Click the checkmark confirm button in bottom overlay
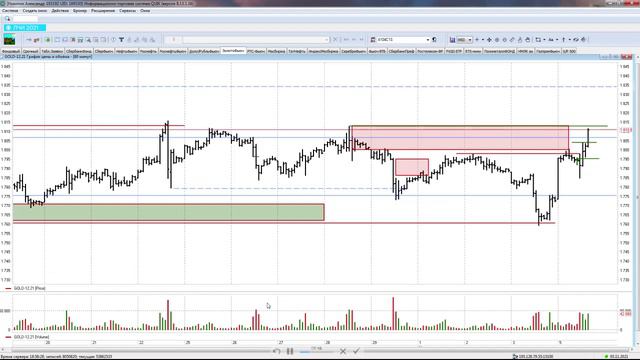Screen dimensions: 640x360 [x=356, y=351]
